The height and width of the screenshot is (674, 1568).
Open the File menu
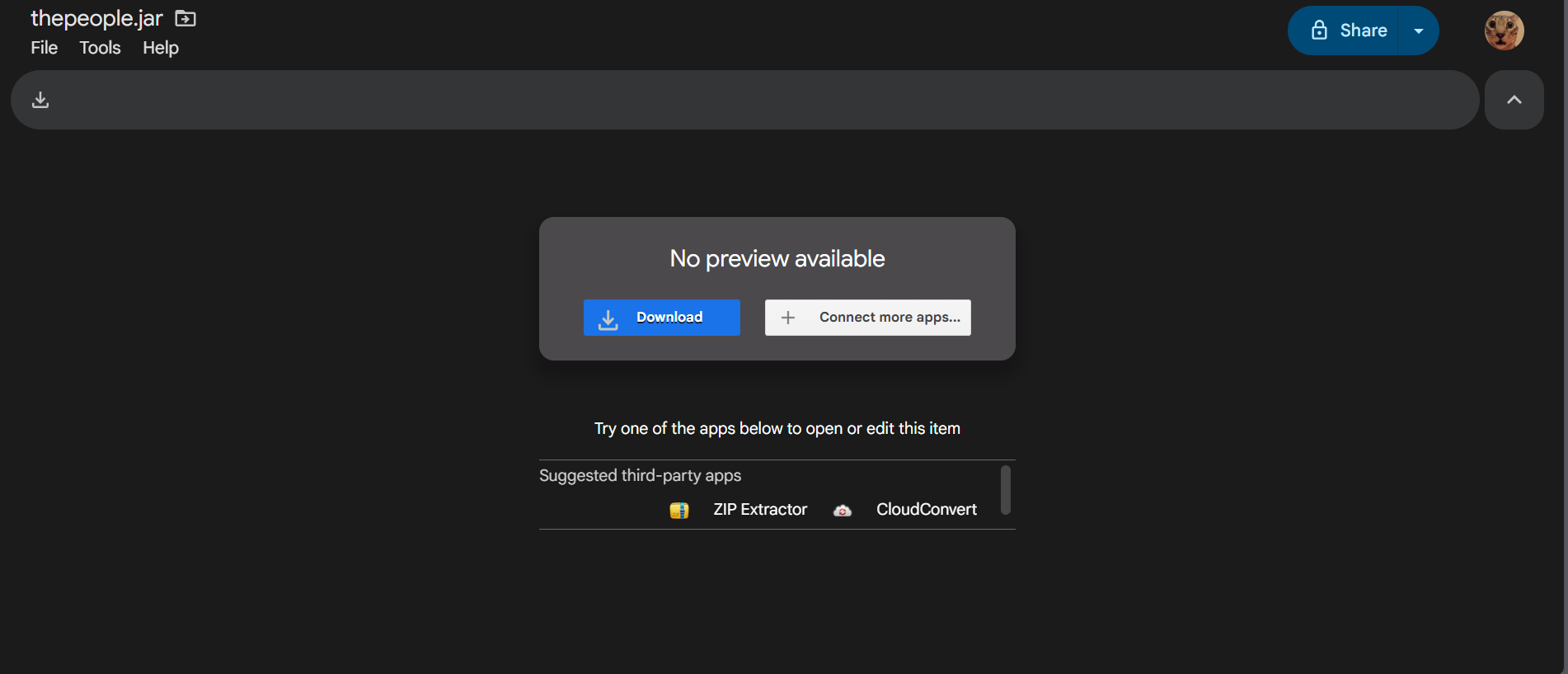45,48
